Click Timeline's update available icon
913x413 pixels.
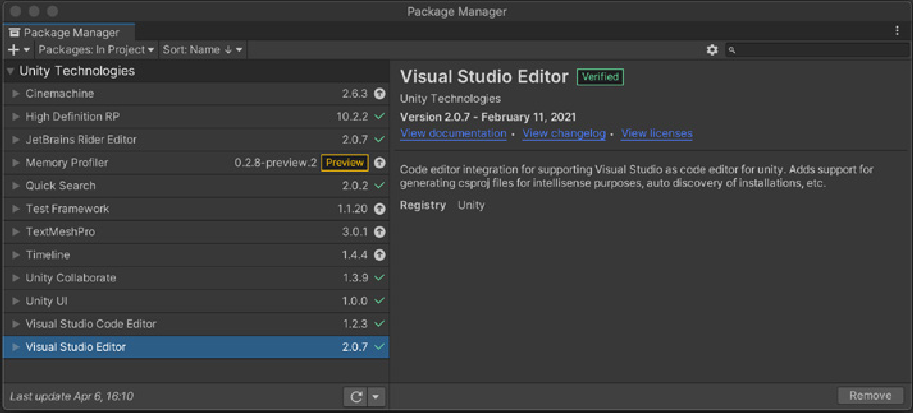click(380, 255)
